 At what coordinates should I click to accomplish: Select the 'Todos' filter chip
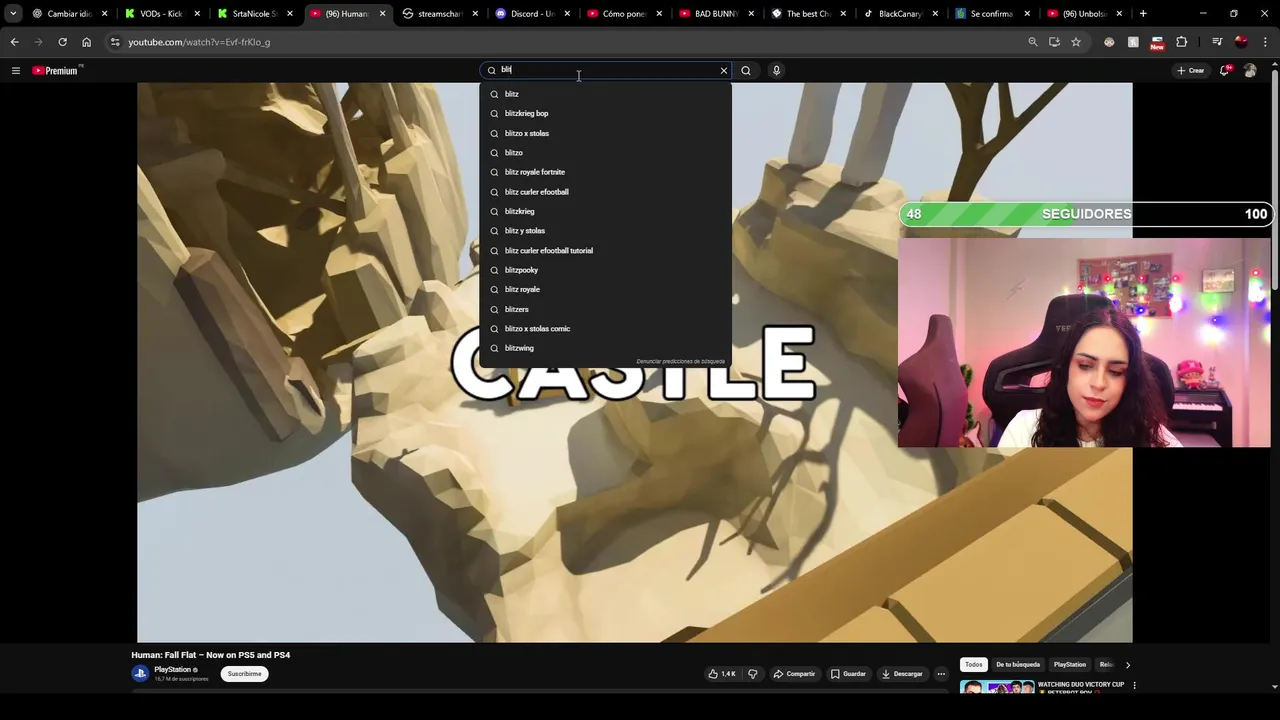pyautogui.click(x=974, y=665)
